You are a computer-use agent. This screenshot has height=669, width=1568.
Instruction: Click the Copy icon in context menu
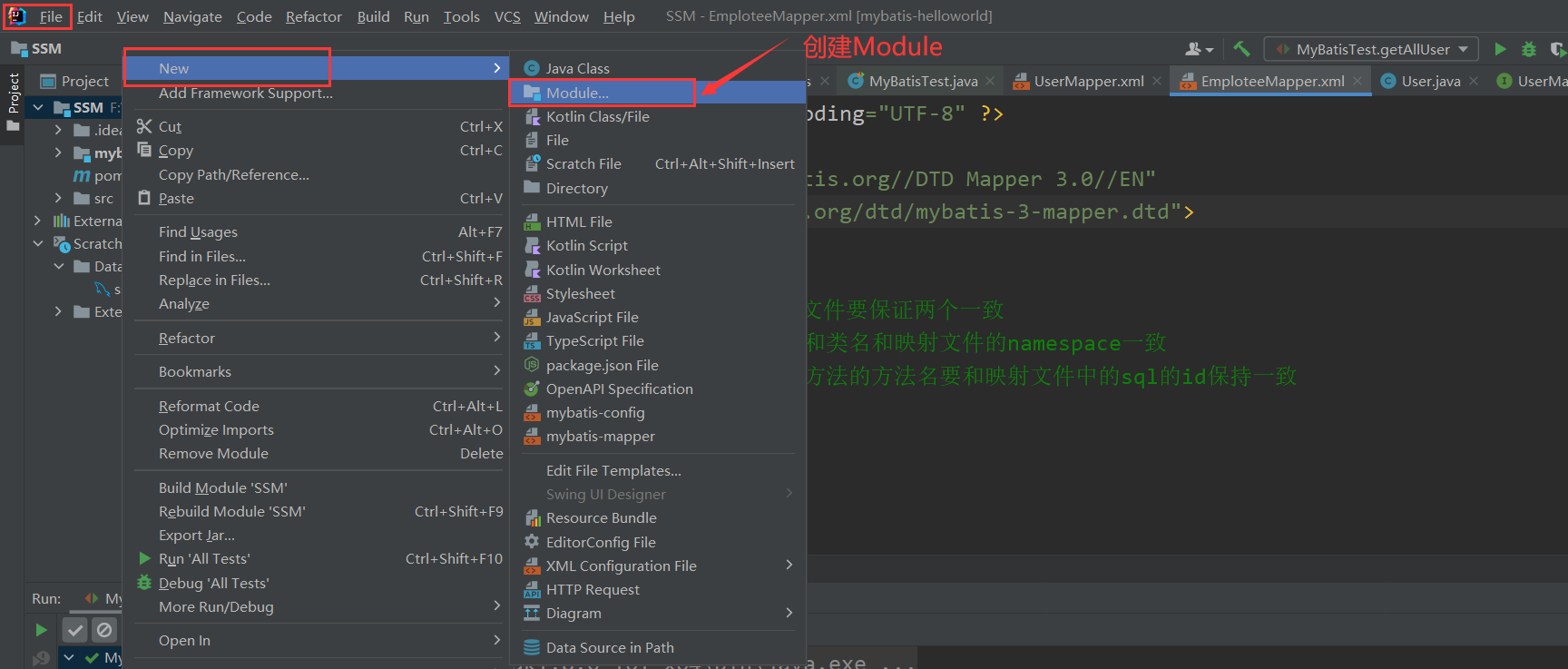(144, 150)
